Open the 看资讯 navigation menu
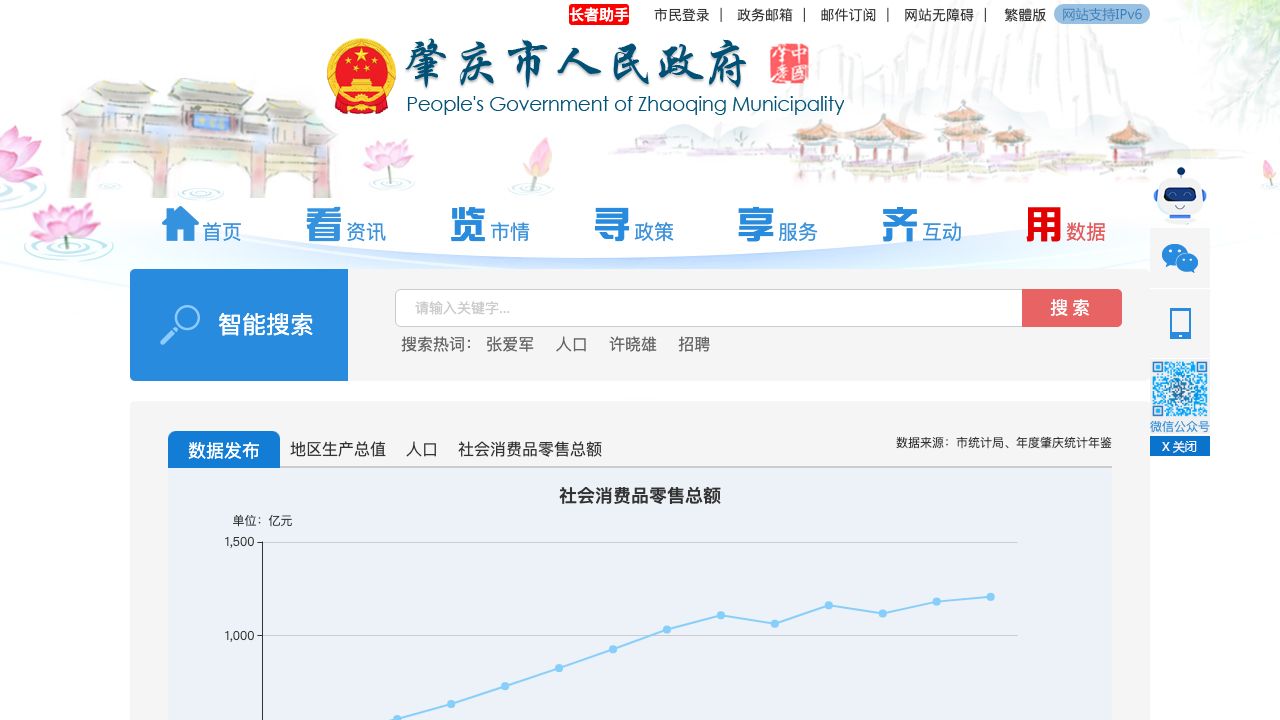1280x720 pixels. (x=346, y=225)
